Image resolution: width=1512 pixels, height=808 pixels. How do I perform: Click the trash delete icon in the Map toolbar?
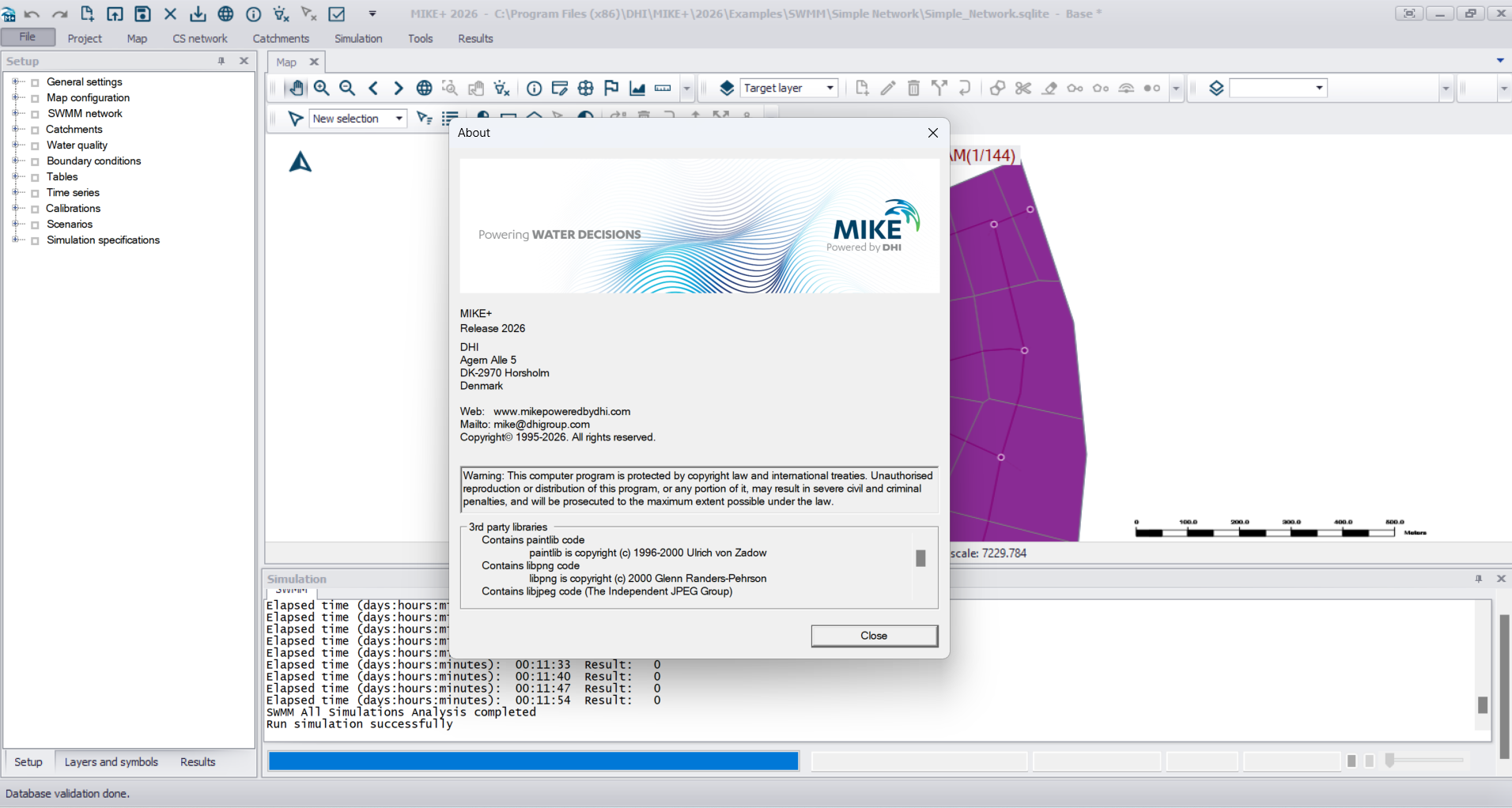[x=913, y=88]
